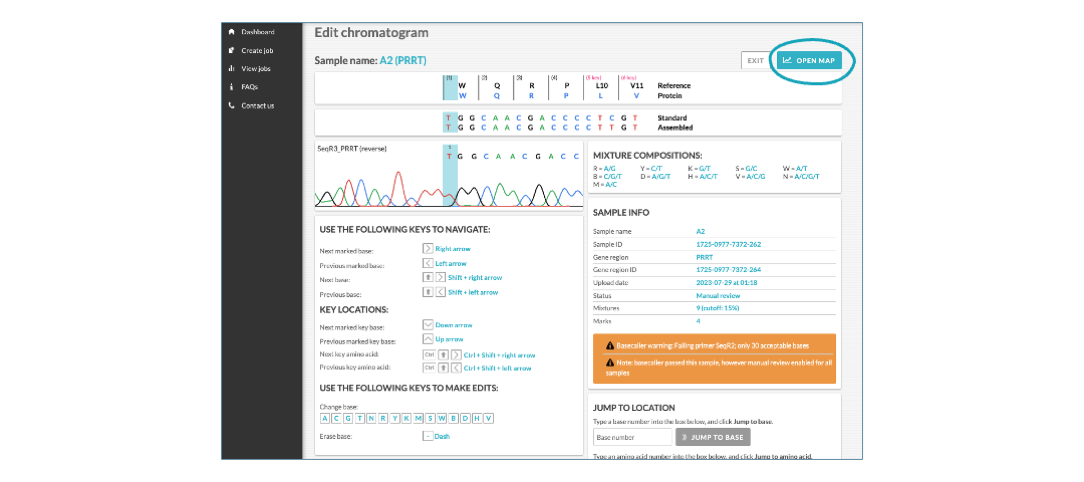Click the A2 (PRRT) sample name link
This screenshot has height=482, width=1084.
(403, 61)
